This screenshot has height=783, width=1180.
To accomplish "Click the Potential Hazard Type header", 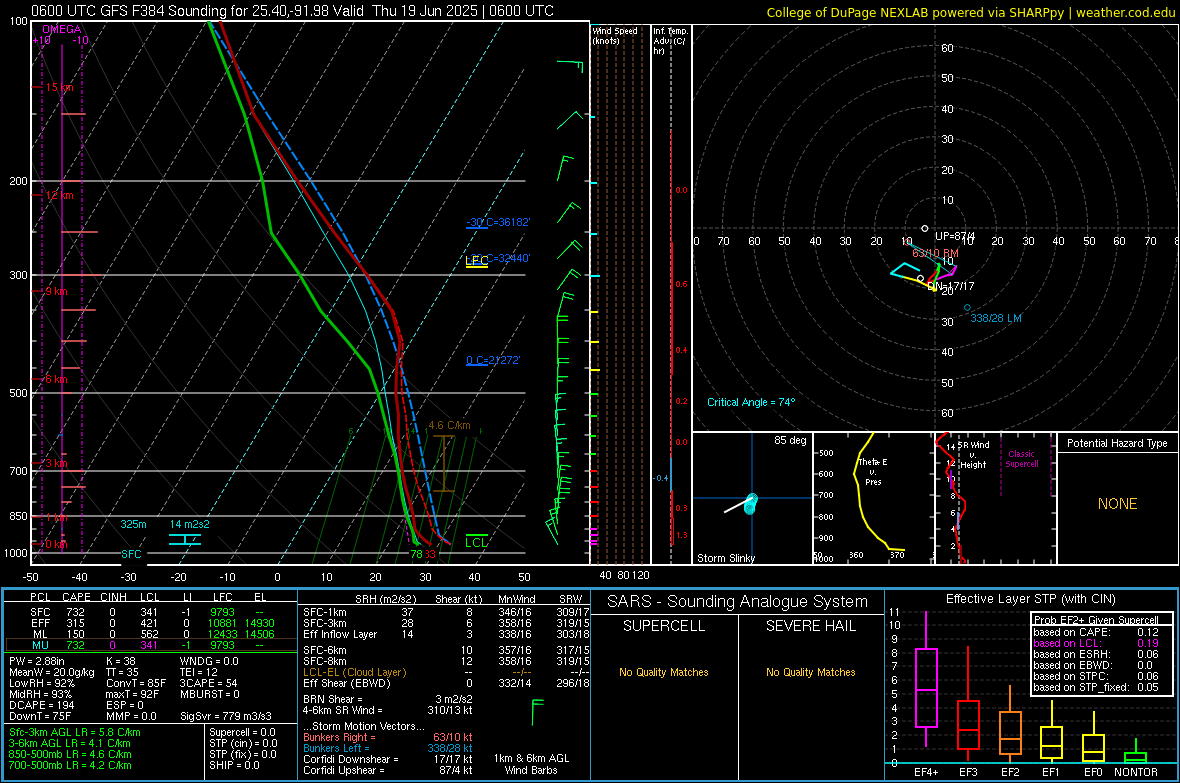I will click(x=1117, y=443).
